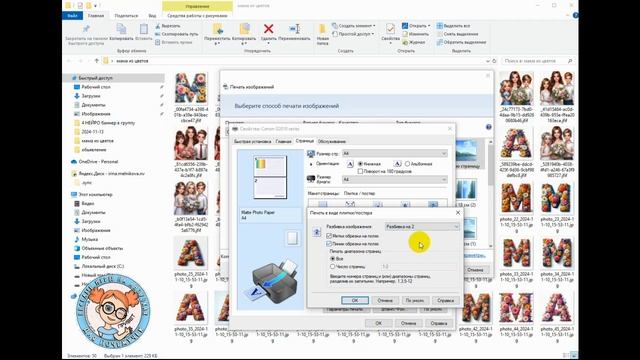Select Music (Музыка) in Explorer sidebar
Screen dimensions: 640x360
point(89,239)
